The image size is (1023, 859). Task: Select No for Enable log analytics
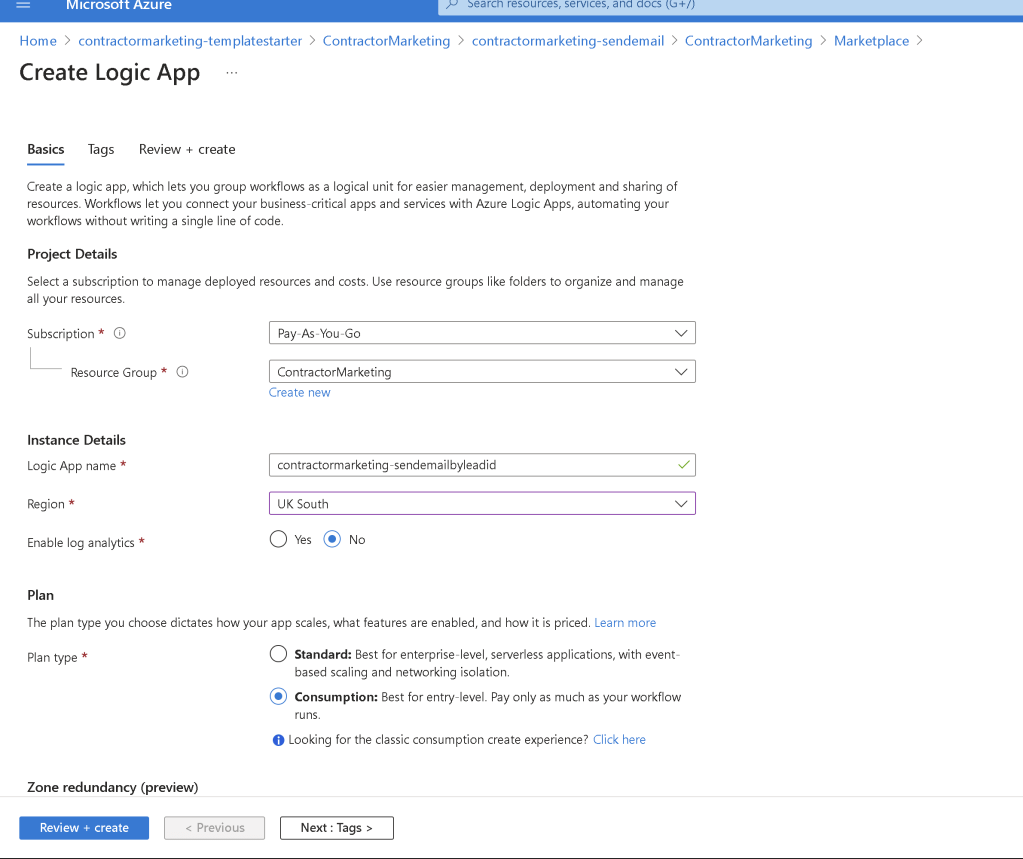click(x=332, y=539)
